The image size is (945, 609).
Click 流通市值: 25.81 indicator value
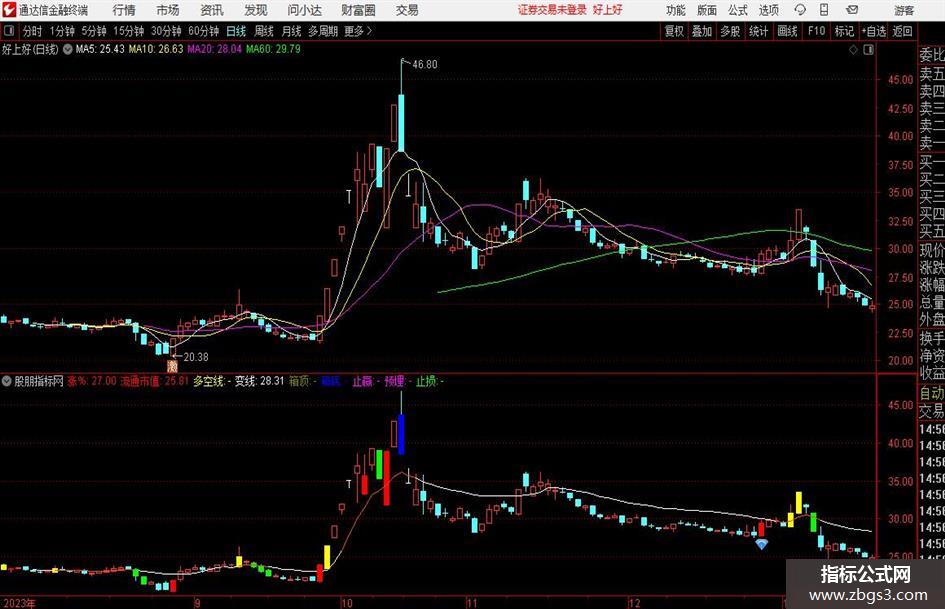(x=154, y=381)
